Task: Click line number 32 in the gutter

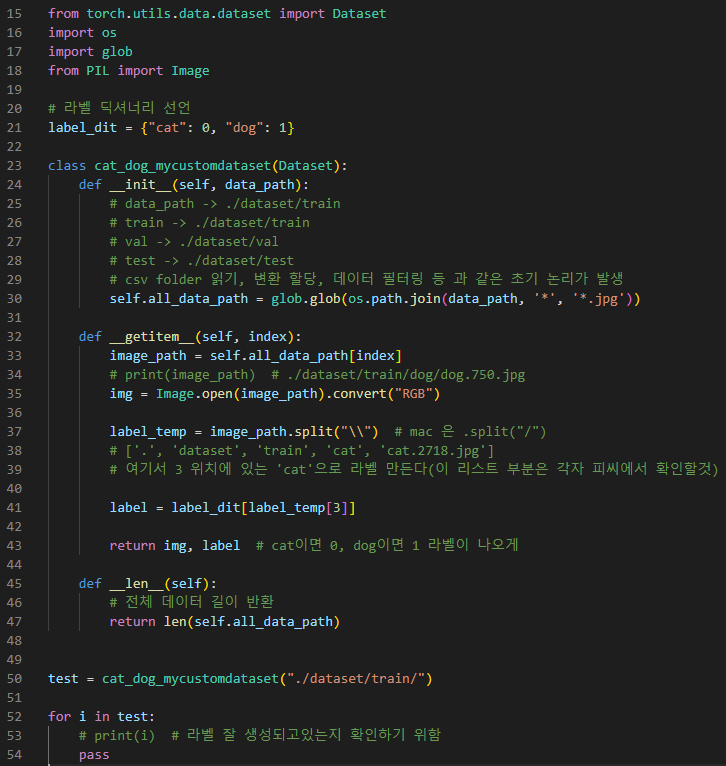Action: click(x=14, y=337)
